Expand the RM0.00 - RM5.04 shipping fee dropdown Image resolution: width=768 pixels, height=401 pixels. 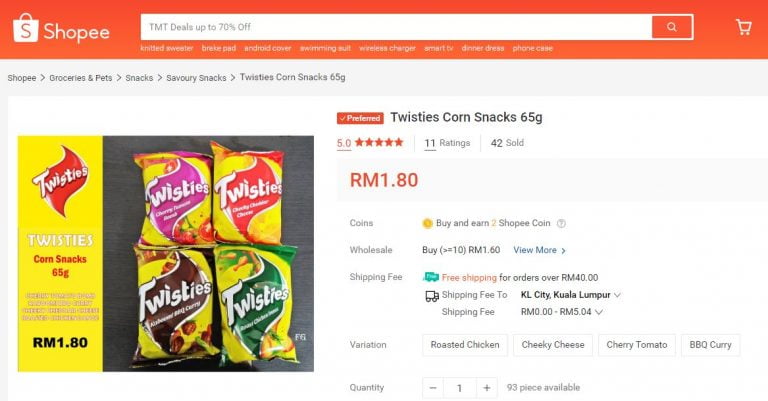click(599, 312)
